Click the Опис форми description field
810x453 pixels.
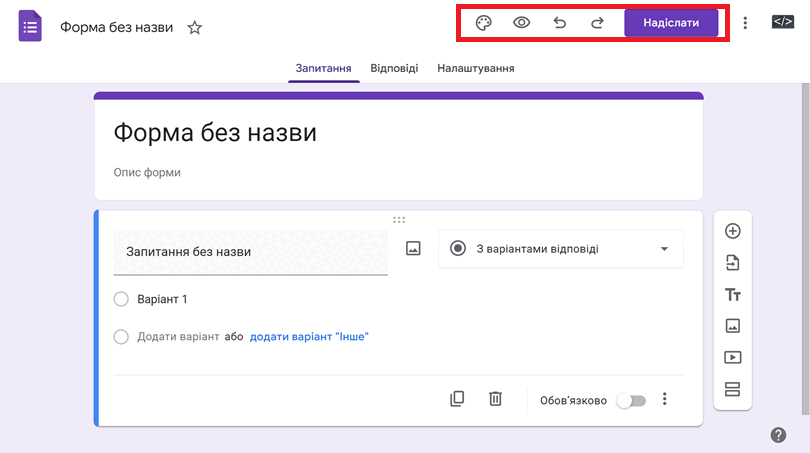(x=147, y=173)
